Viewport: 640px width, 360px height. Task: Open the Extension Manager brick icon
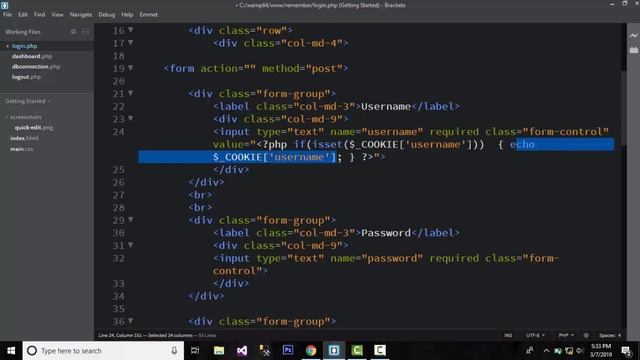pyautogui.click(x=633, y=50)
